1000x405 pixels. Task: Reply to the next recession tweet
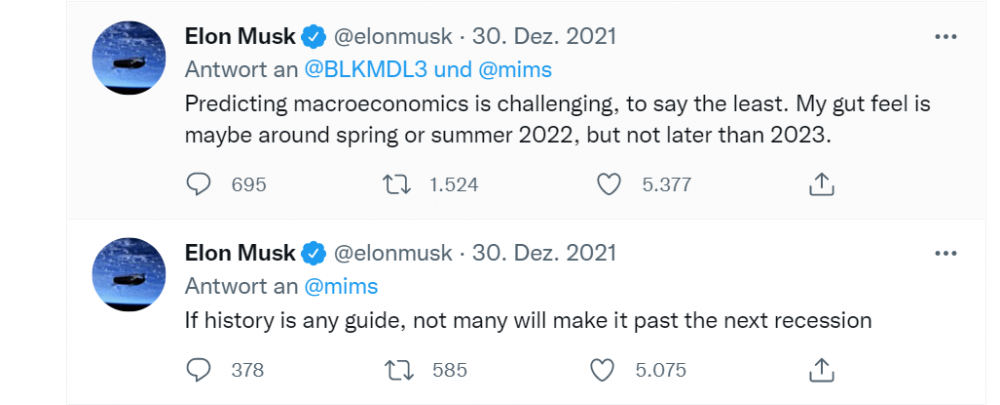(201, 370)
